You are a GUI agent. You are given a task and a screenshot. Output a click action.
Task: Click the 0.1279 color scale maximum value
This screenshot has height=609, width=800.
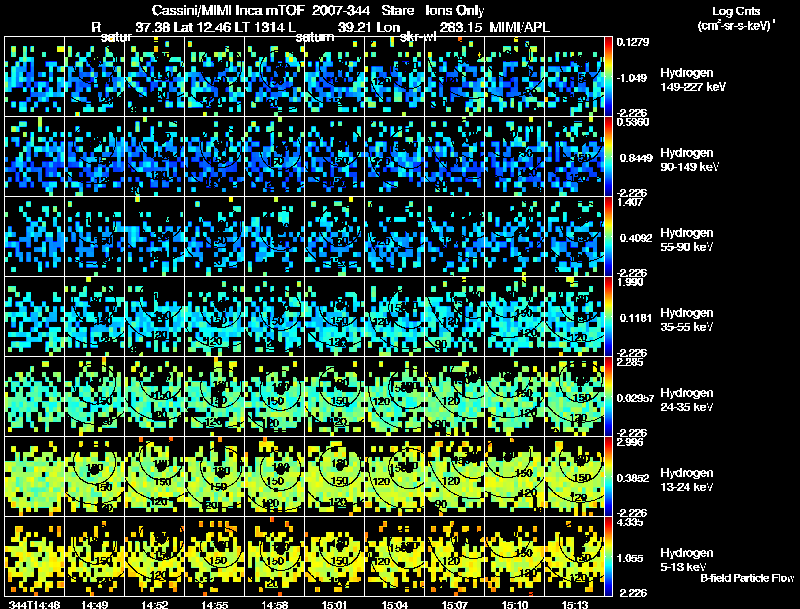[633, 42]
